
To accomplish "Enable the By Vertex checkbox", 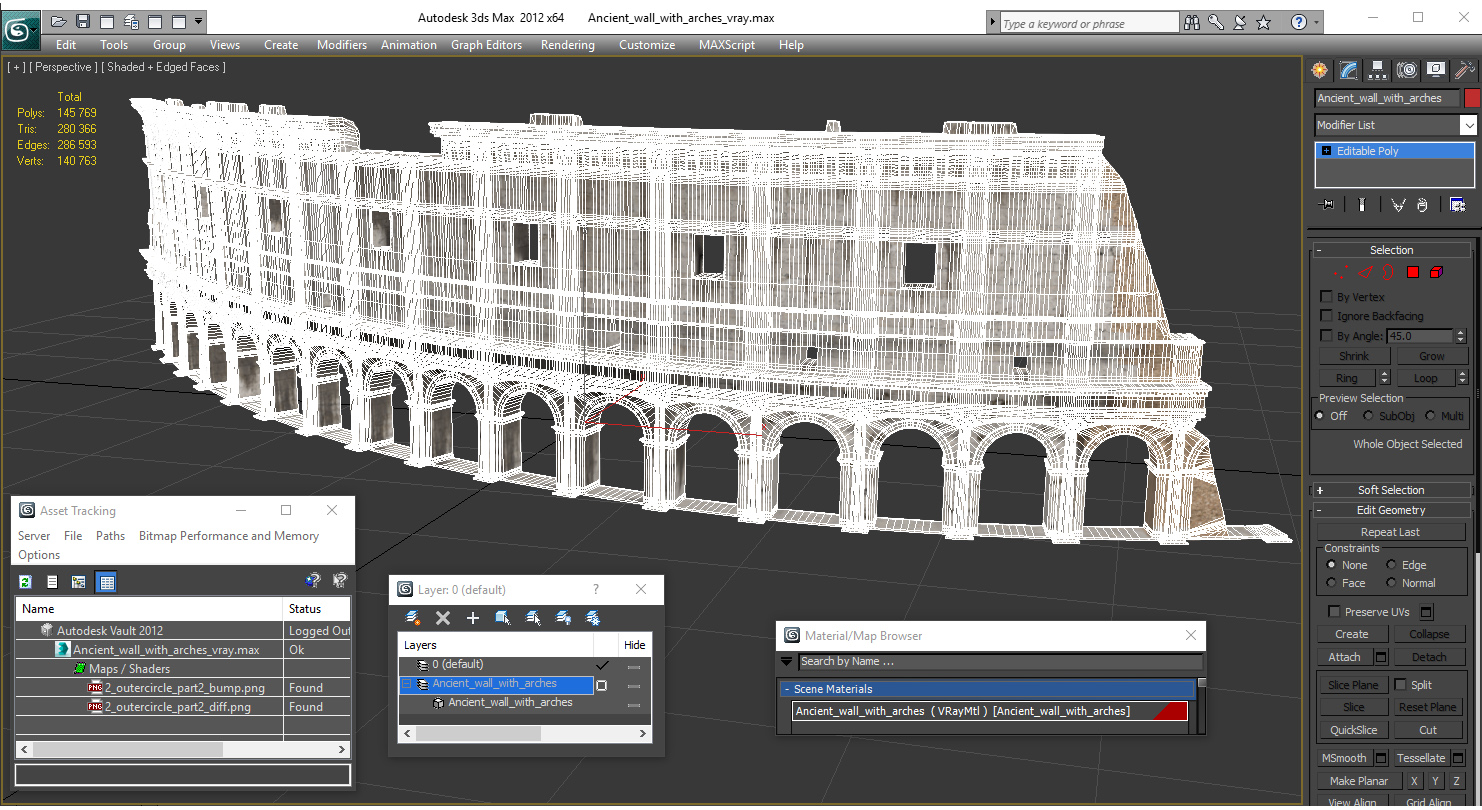I will pyautogui.click(x=1327, y=297).
